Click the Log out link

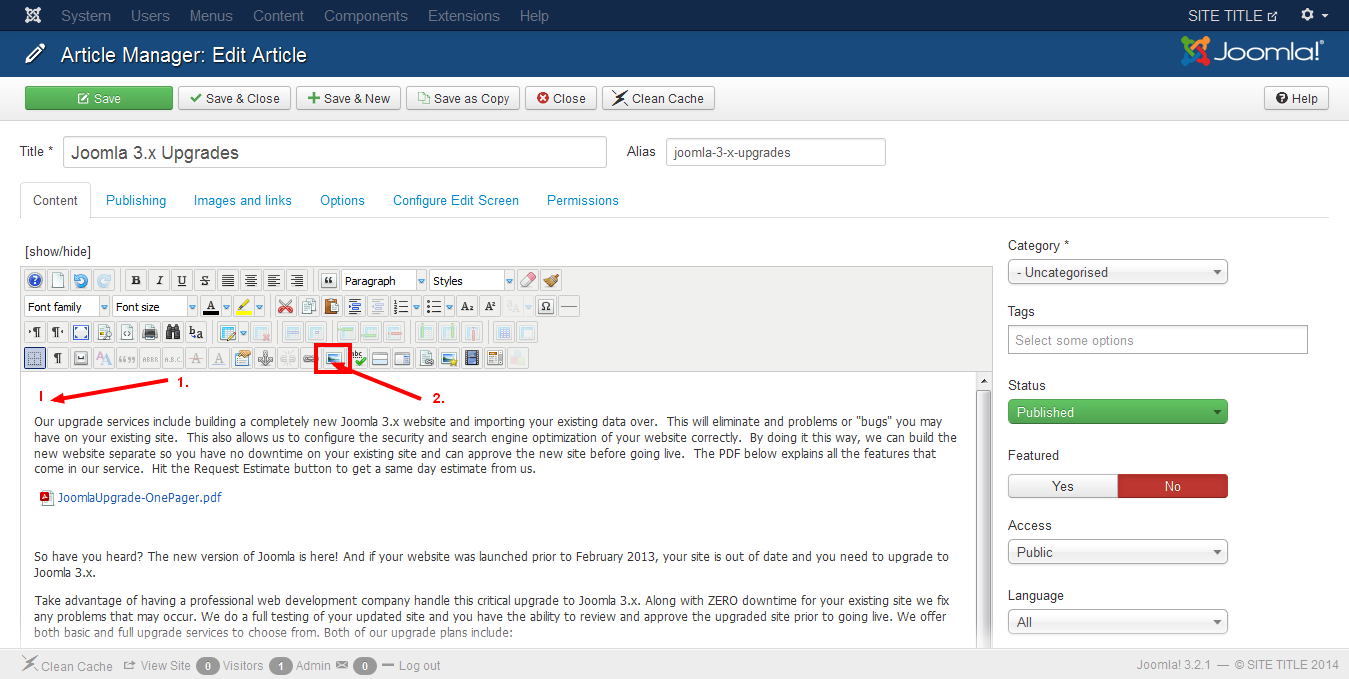pos(419,665)
